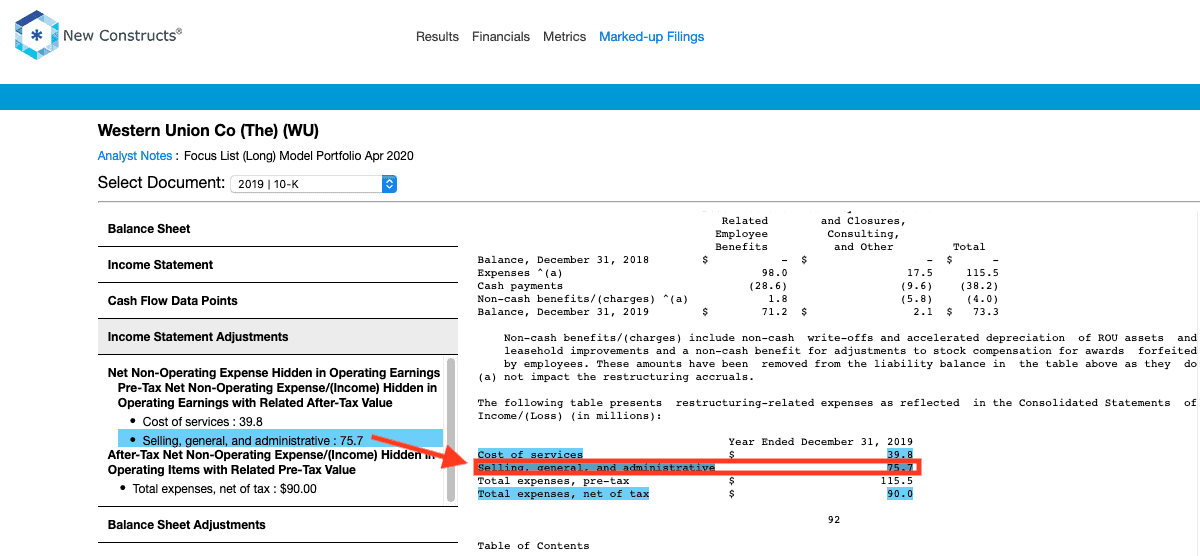Screen dimensions: 1200x556
Task: Click 'Focus List (Long) Model Portfolio Apr 2020' text
Action: point(299,156)
